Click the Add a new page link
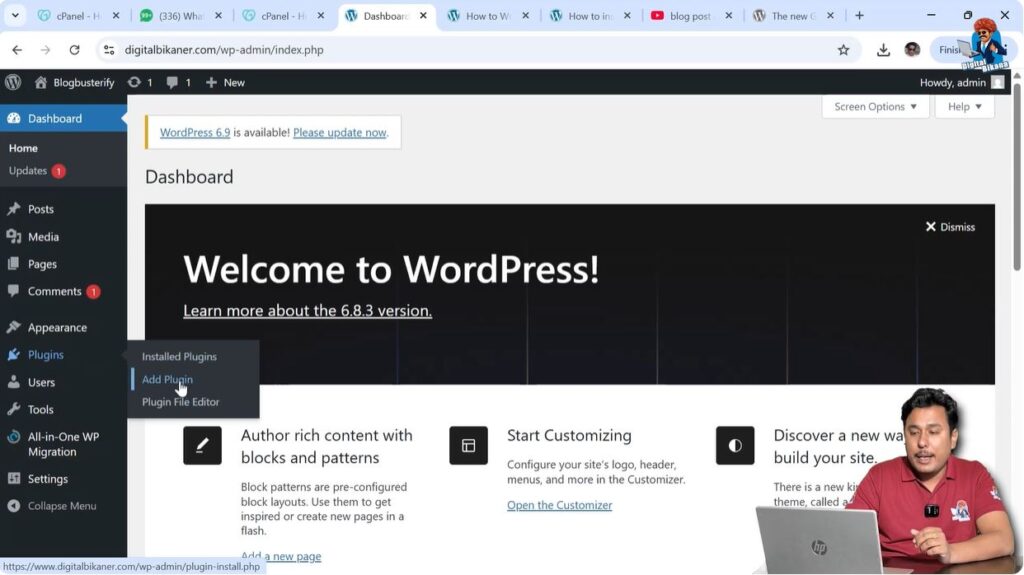The image size is (1024, 575). pos(281,556)
